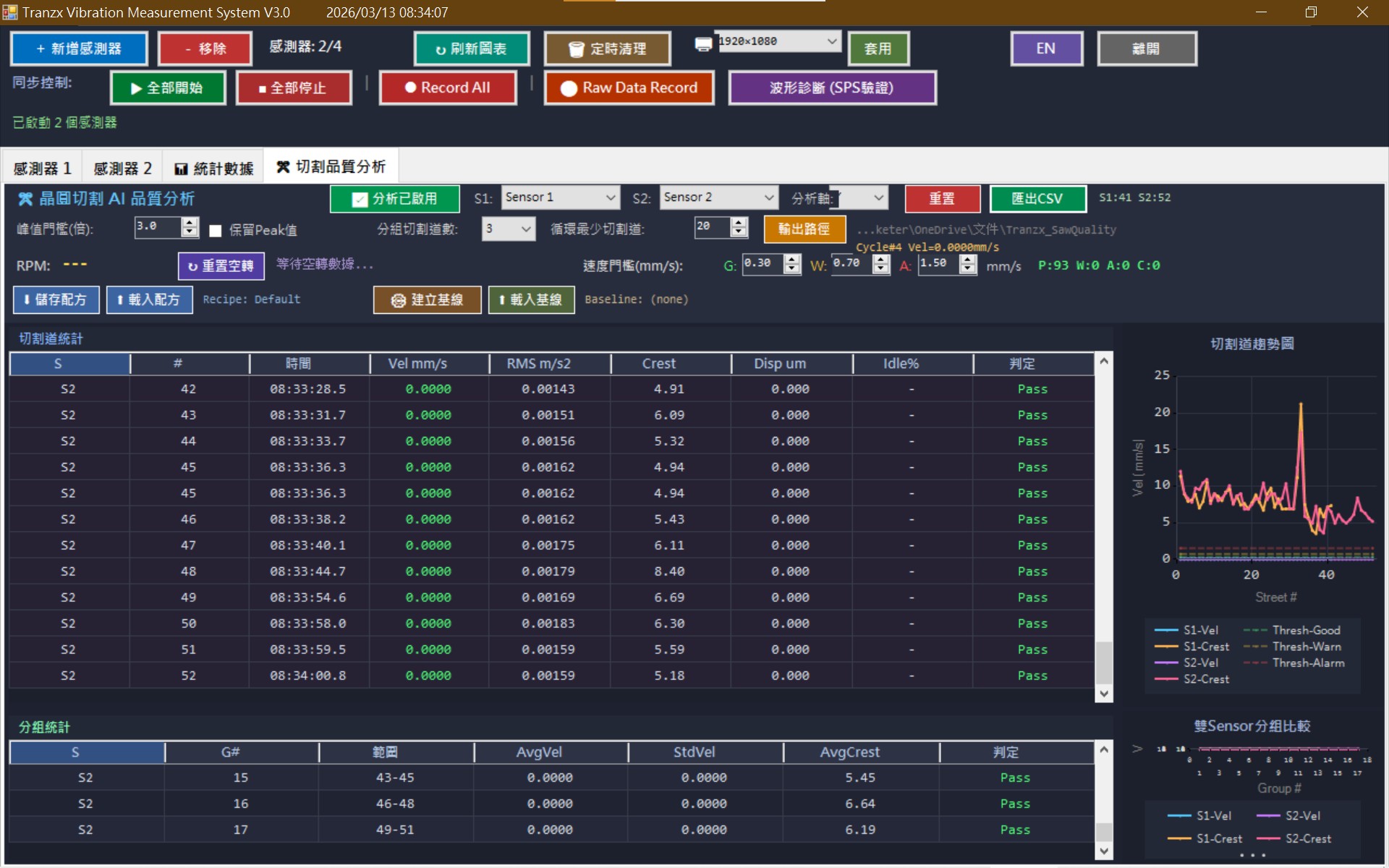This screenshot has width=1389, height=868.
Task: Open the 分組切割道數 dropdown
Action: tap(509, 229)
